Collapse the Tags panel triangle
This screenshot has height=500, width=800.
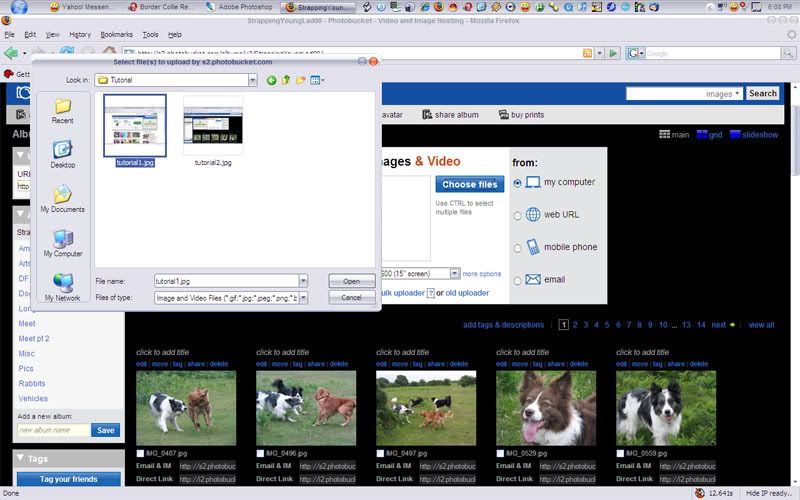coord(20,458)
